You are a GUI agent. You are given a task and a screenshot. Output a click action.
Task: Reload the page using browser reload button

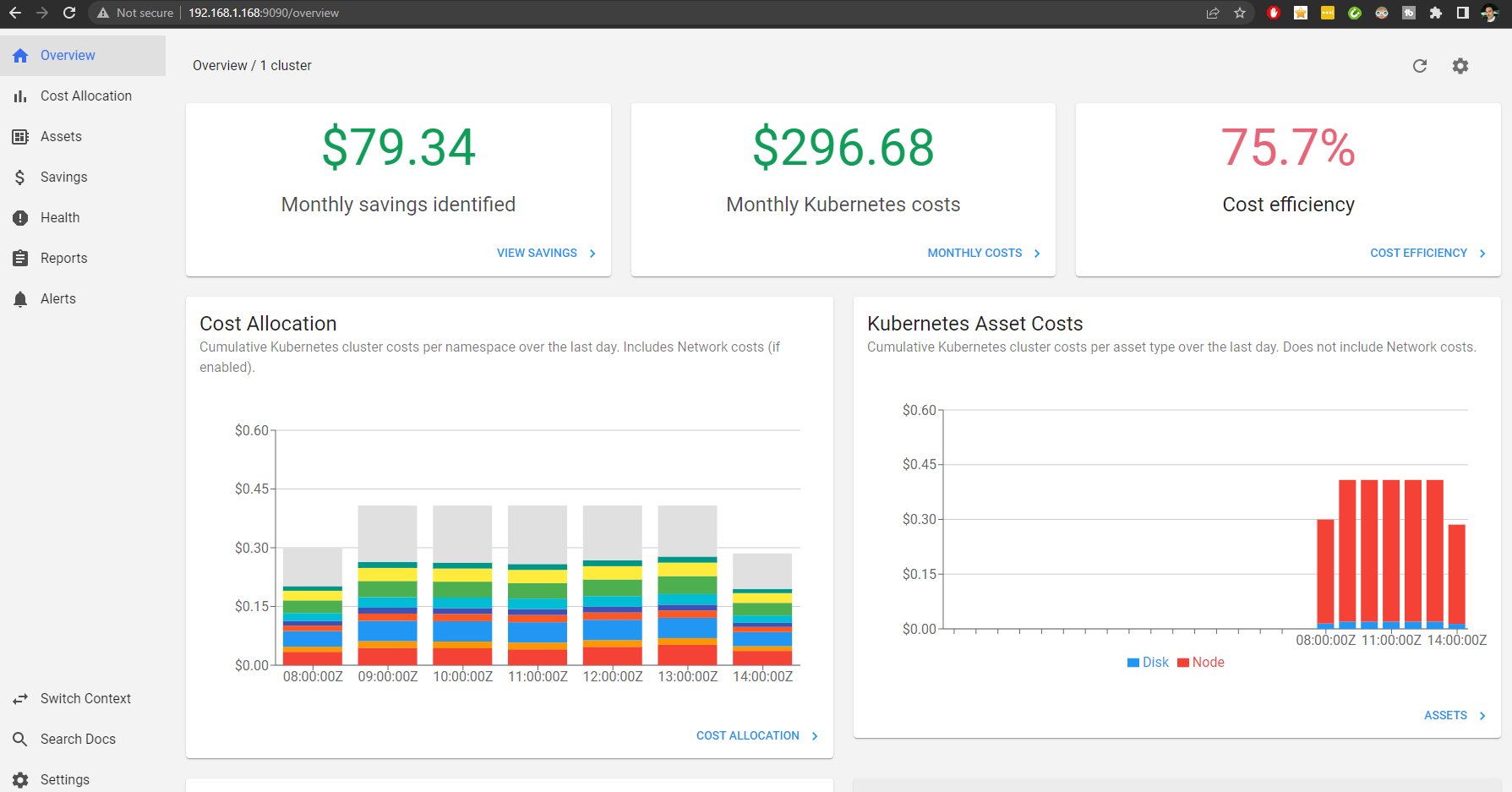(x=69, y=13)
